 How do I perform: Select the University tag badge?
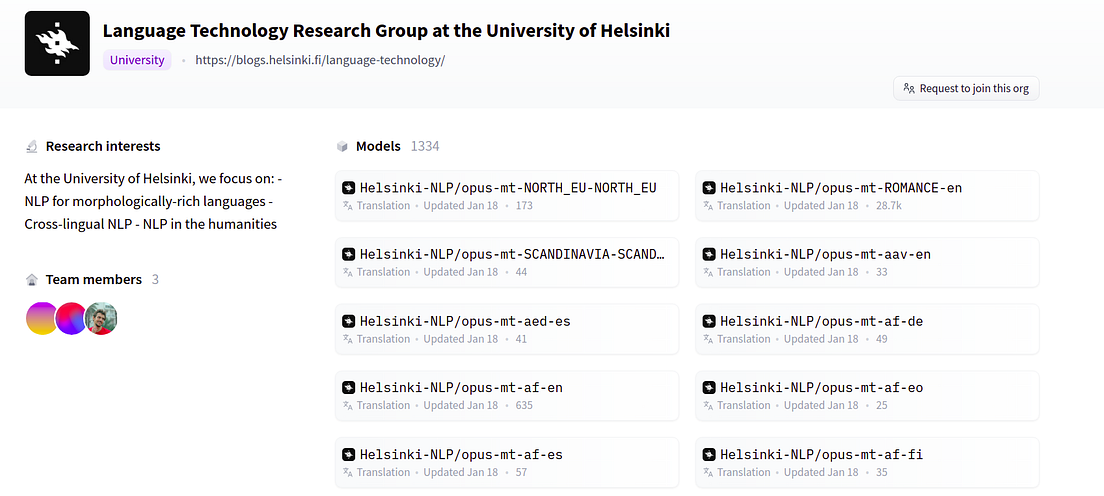(137, 60)
